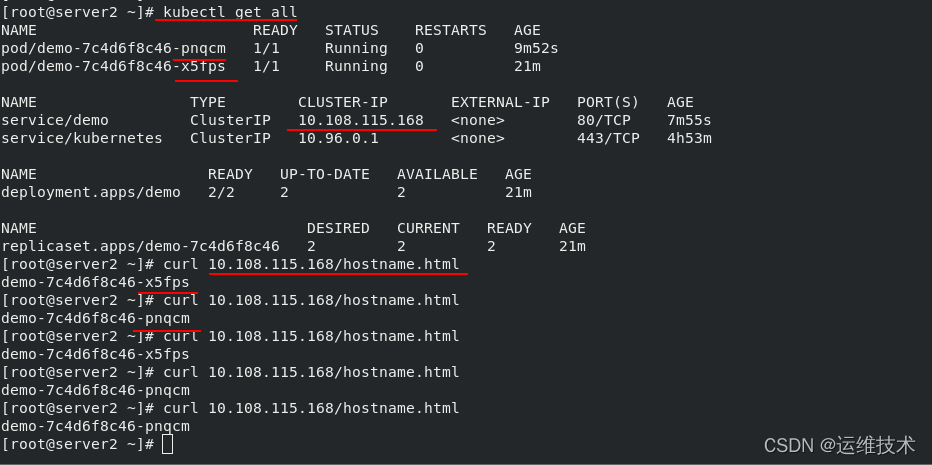
Task: Select the PORT(S) column header
Action: pyautogui.click(x=608, y=102)
